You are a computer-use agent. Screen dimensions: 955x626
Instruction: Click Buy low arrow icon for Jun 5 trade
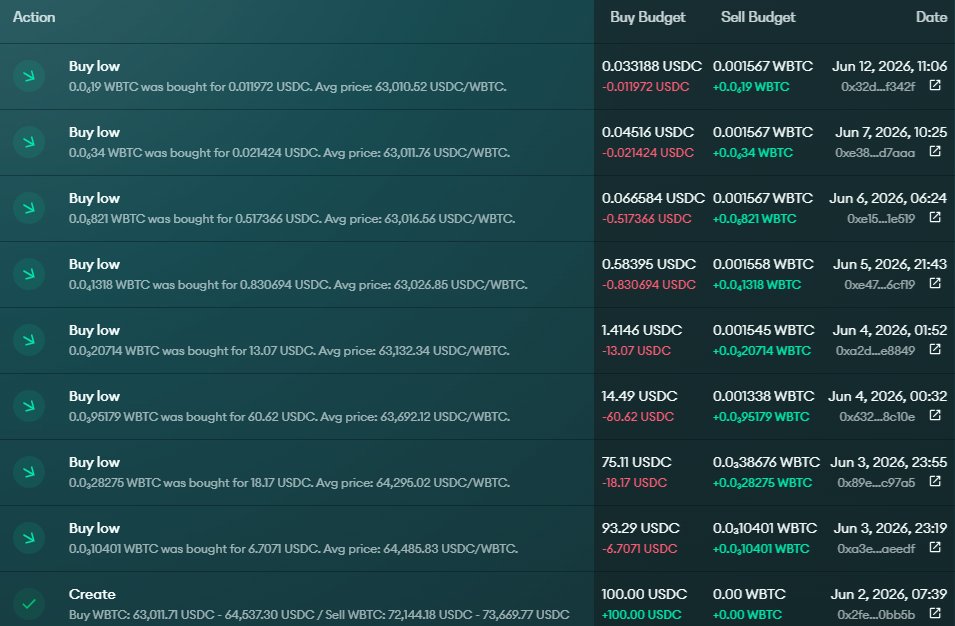[x=29, y=274]
